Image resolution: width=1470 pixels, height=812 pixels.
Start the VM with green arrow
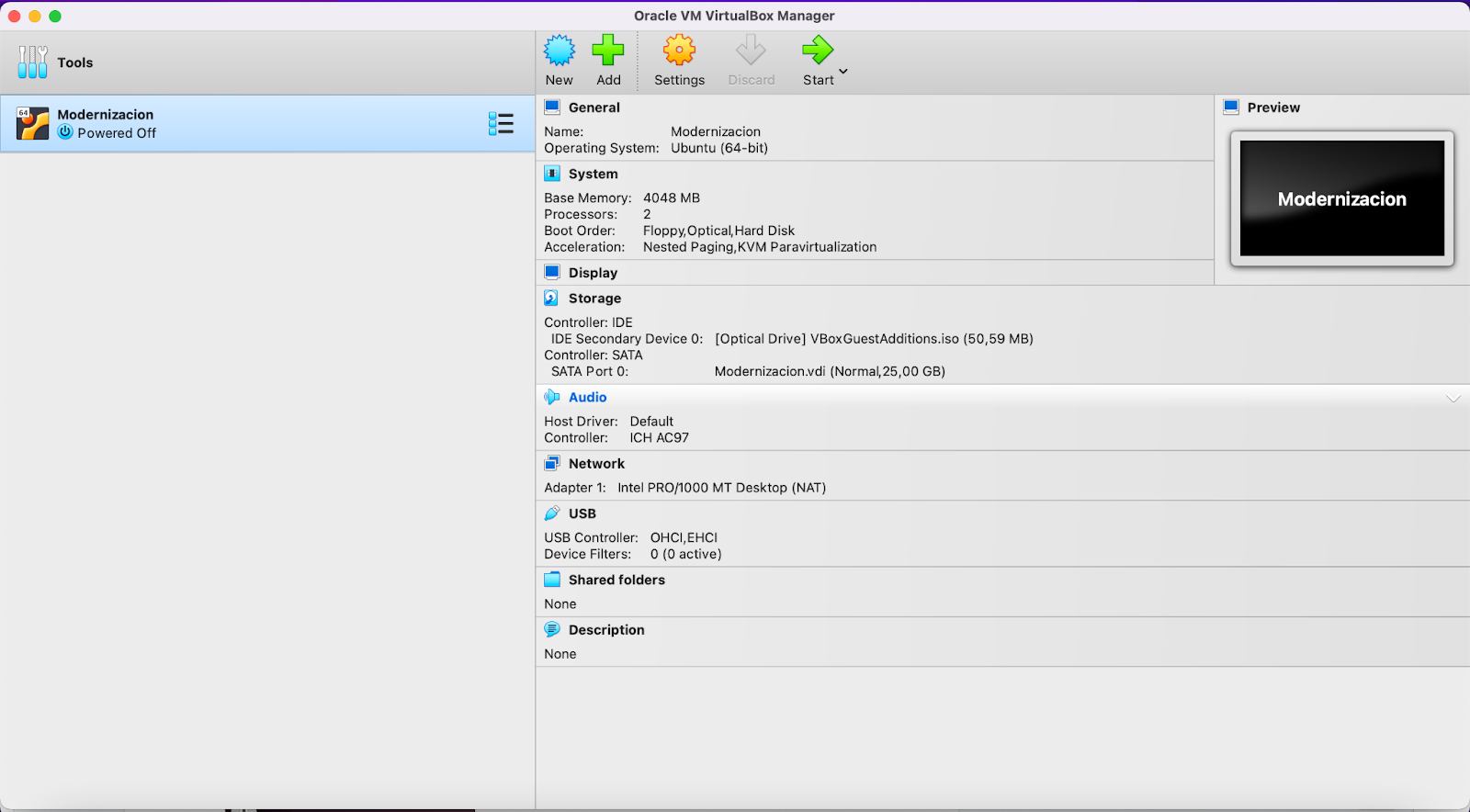point(817,51)
